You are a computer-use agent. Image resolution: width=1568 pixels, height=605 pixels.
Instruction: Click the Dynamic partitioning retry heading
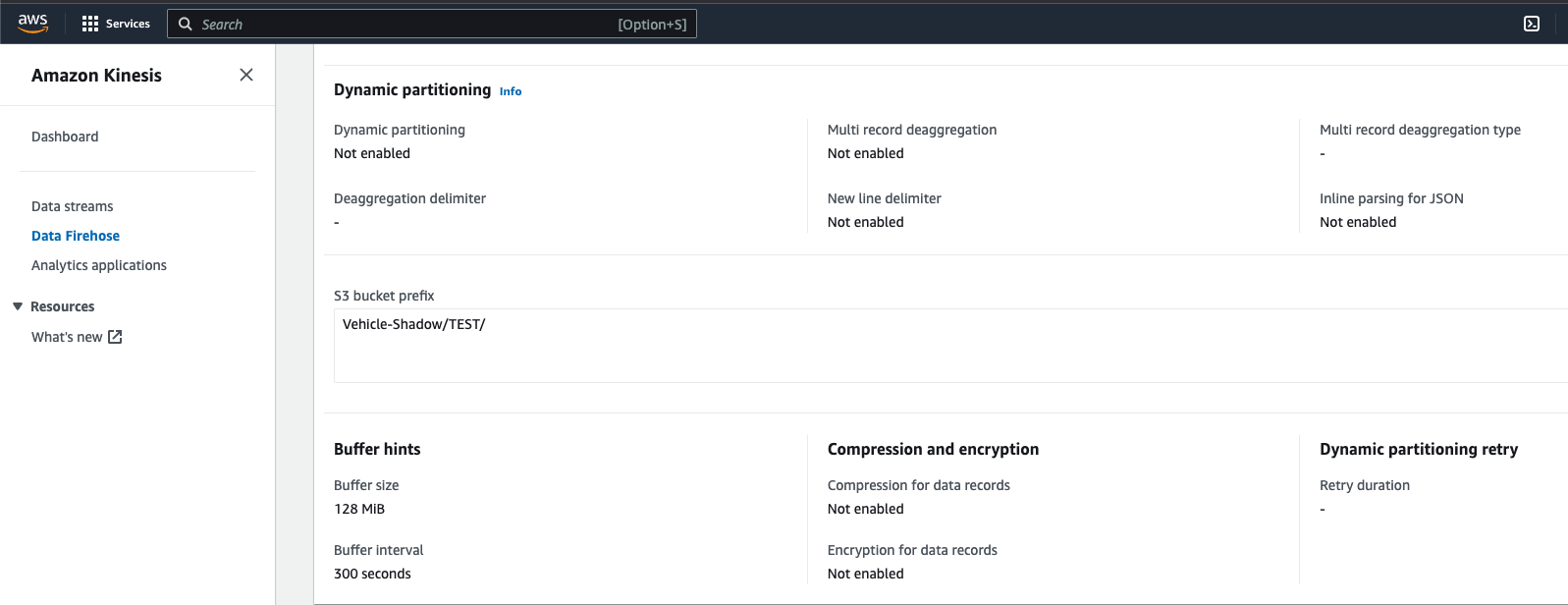tap(1419, 449)
